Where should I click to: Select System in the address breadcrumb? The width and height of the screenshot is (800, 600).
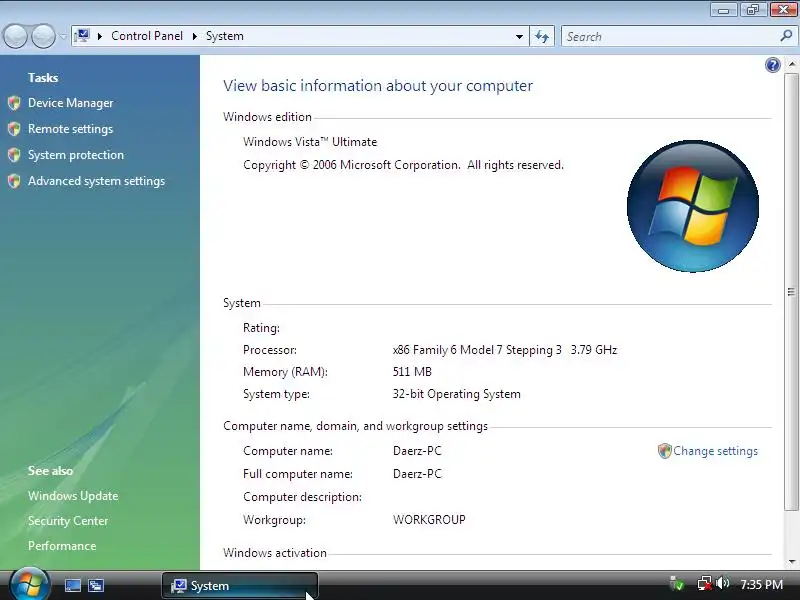[225, 36]
